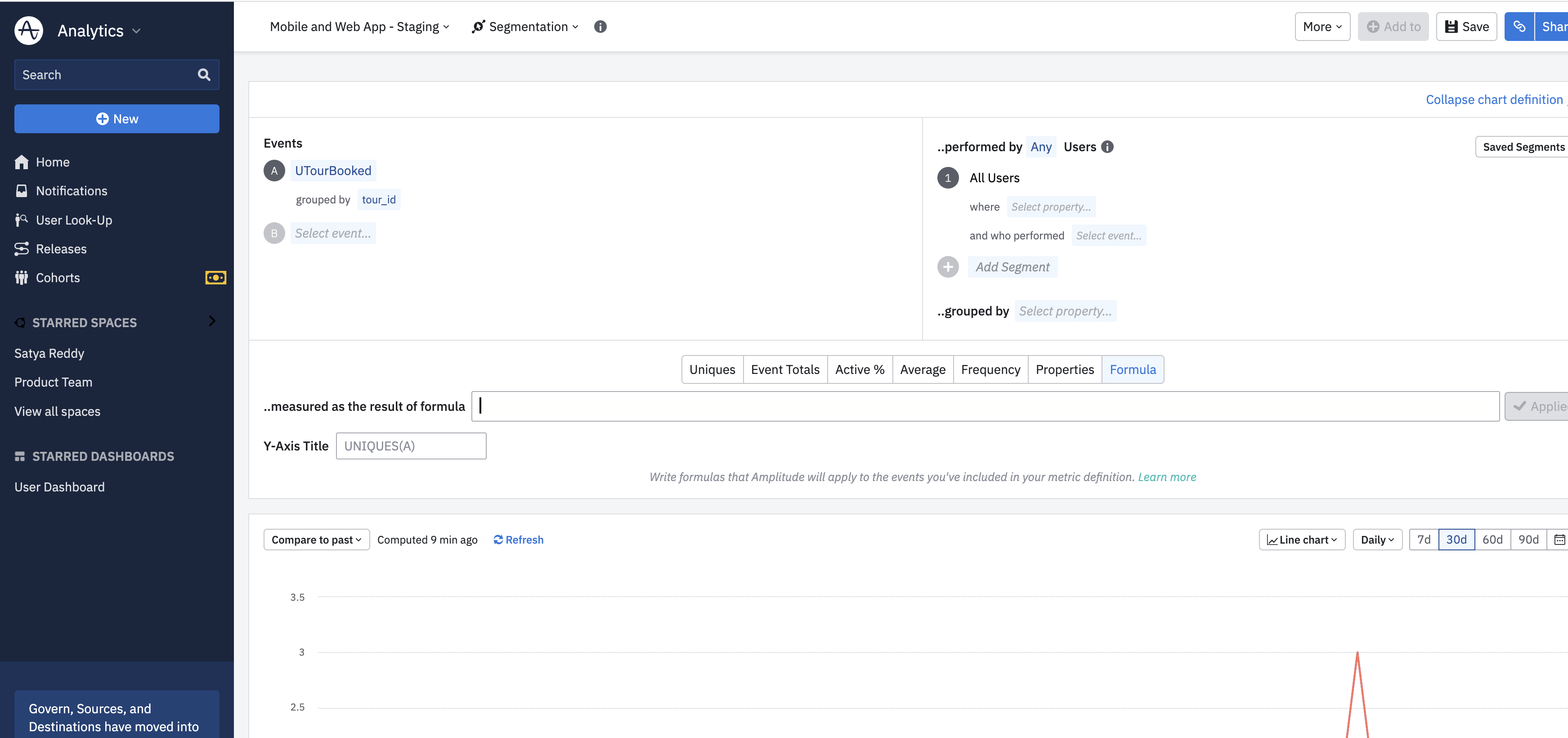The height and width of the screenshot is (738, 1568).
Task: Go to Releases
Action: click(61, 248)
